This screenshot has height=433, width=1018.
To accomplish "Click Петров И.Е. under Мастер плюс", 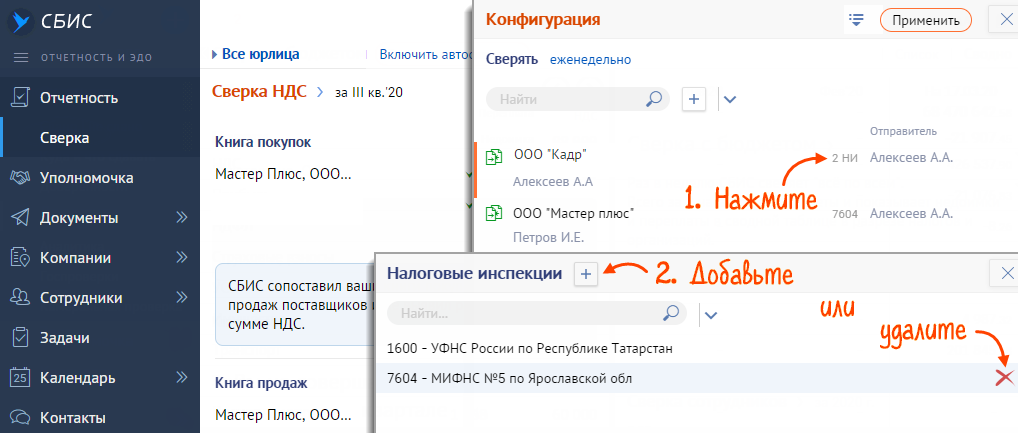I will (548, 238).
